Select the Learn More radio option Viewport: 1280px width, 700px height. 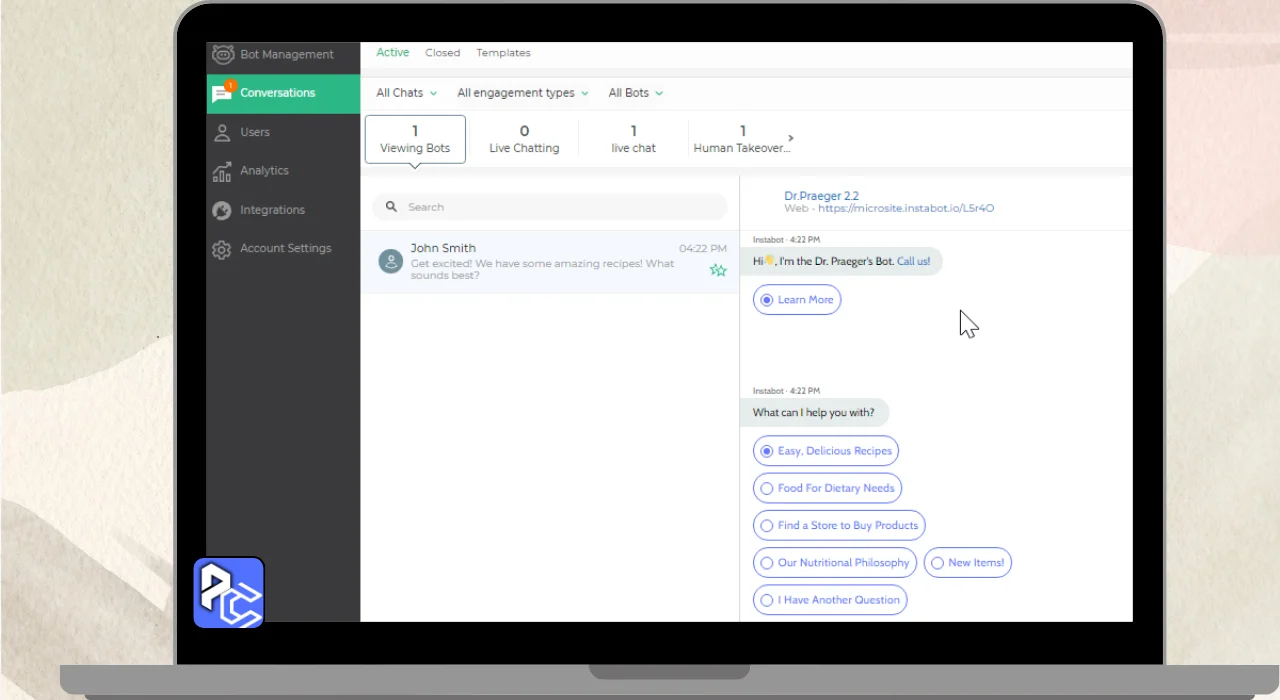[x=797, y=300]
